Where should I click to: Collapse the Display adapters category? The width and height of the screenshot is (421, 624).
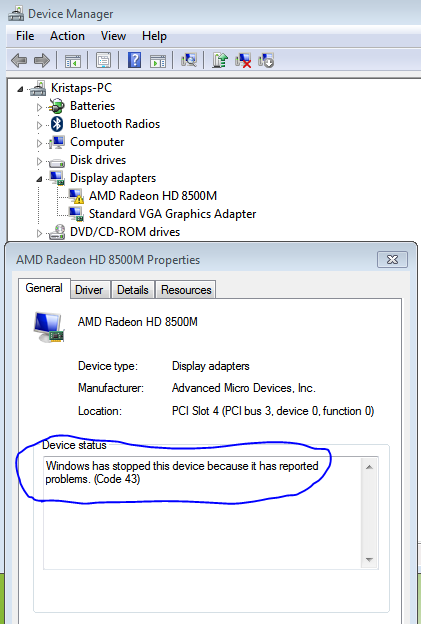coord(39,179)
